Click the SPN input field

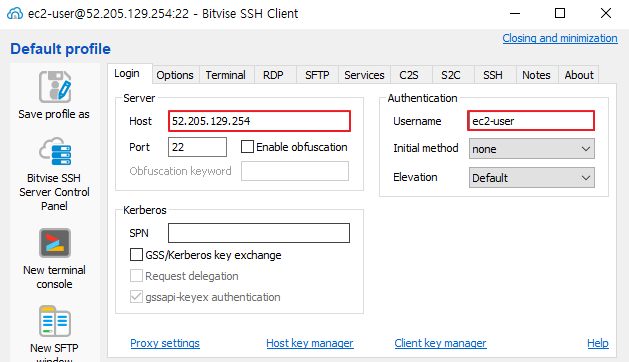[259, 233]
